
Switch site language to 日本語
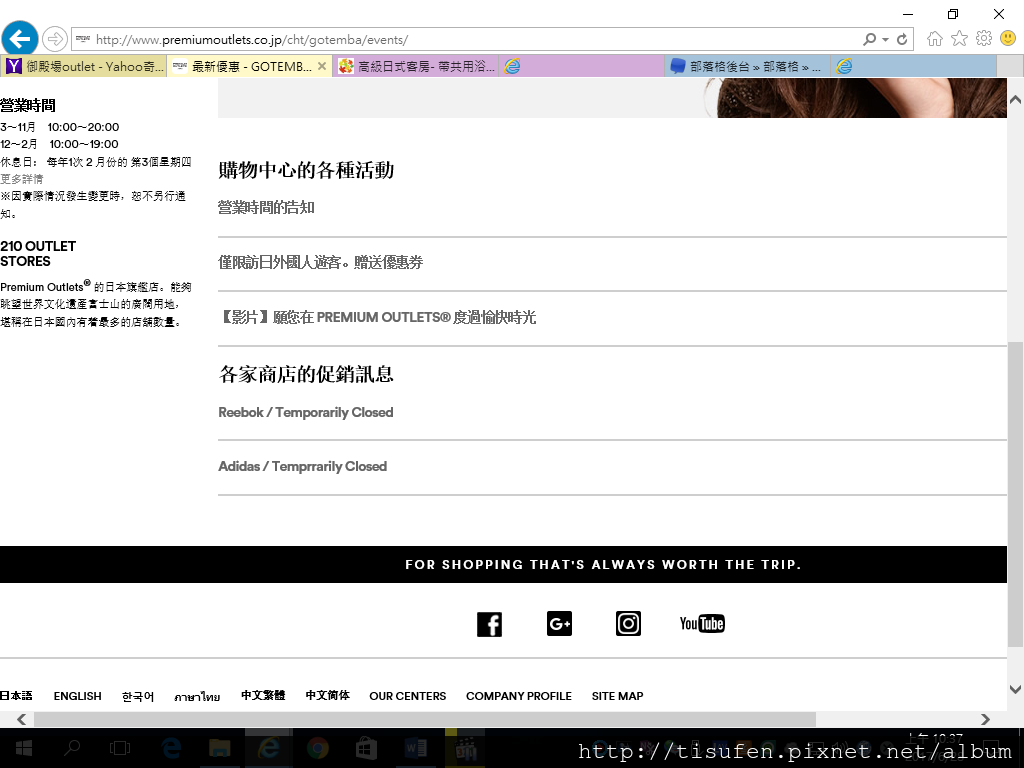tap(16, 696)
